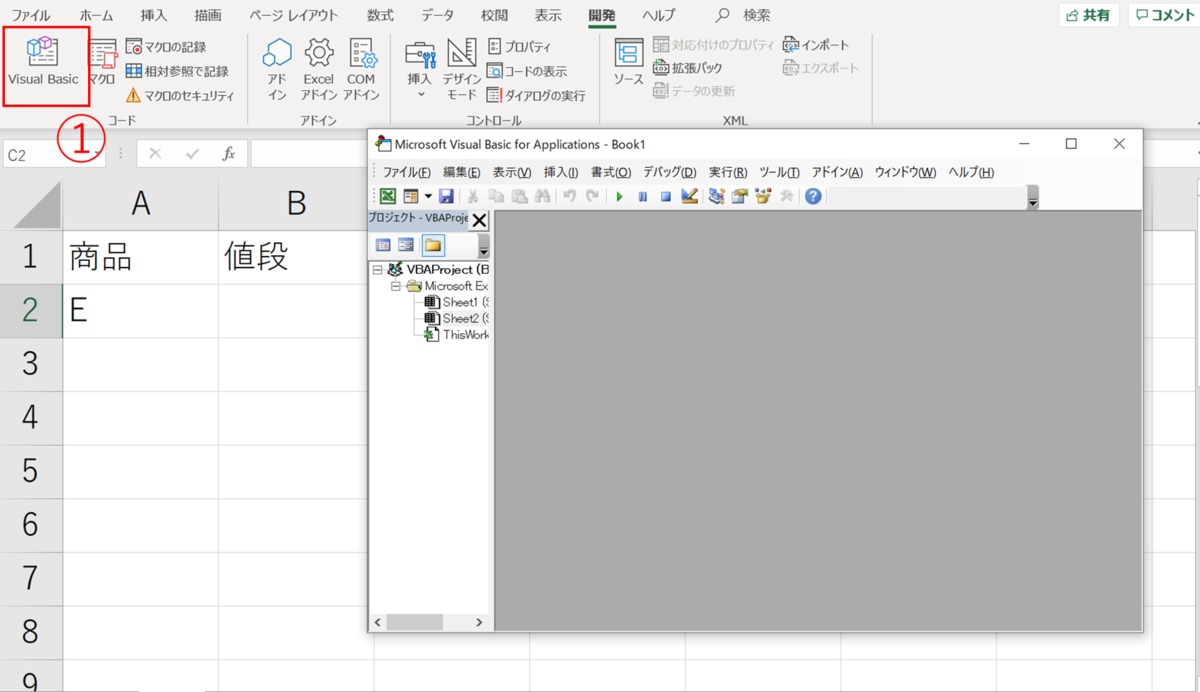The image size is (1200, 692).
Task: Start マクロの記録 (Record Macro)
Action: click(x=167, y=47)
